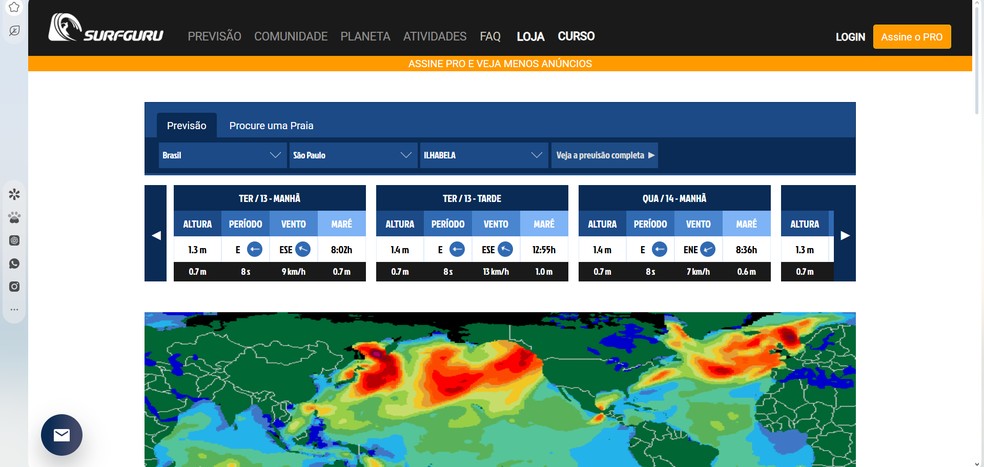
Task: Click the Assine o PRO button
Action: 912,37
